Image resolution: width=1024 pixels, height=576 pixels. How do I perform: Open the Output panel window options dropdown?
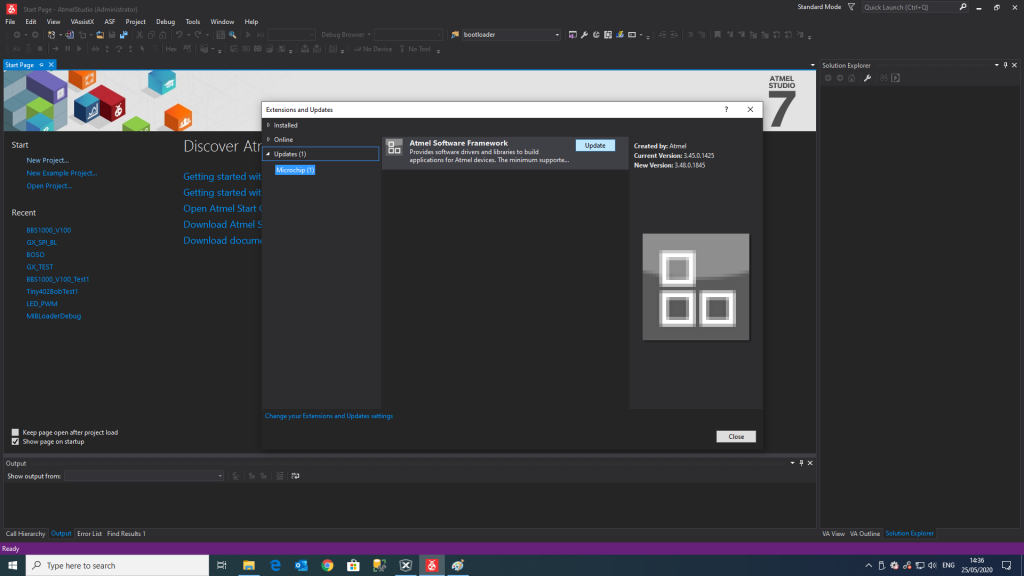pyautogui.click(x=792, y=463)
